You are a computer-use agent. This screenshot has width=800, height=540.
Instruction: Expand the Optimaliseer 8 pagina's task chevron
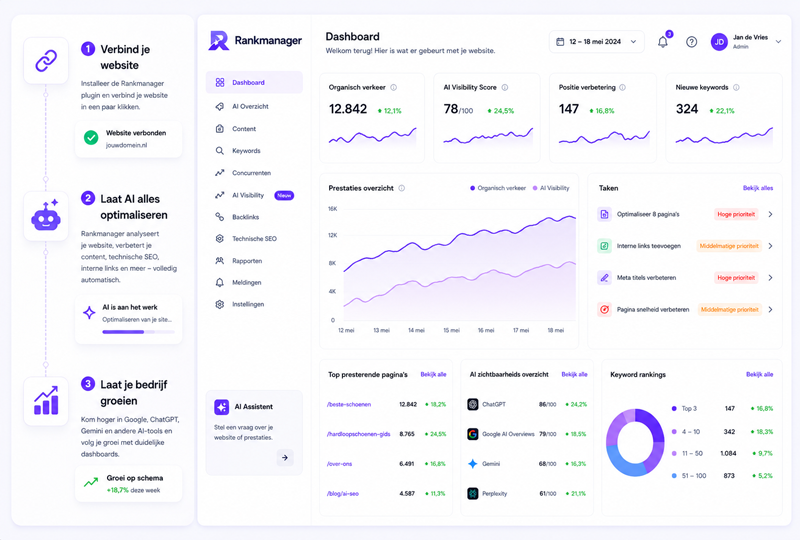(x=770, y=214)
